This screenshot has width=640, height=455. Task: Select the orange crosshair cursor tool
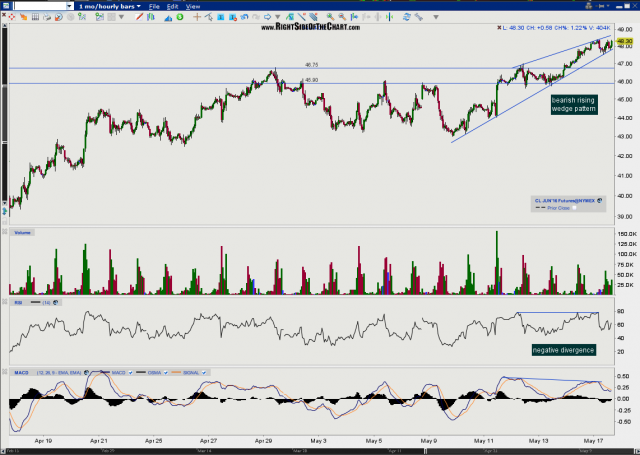click(x=197, y=17)
